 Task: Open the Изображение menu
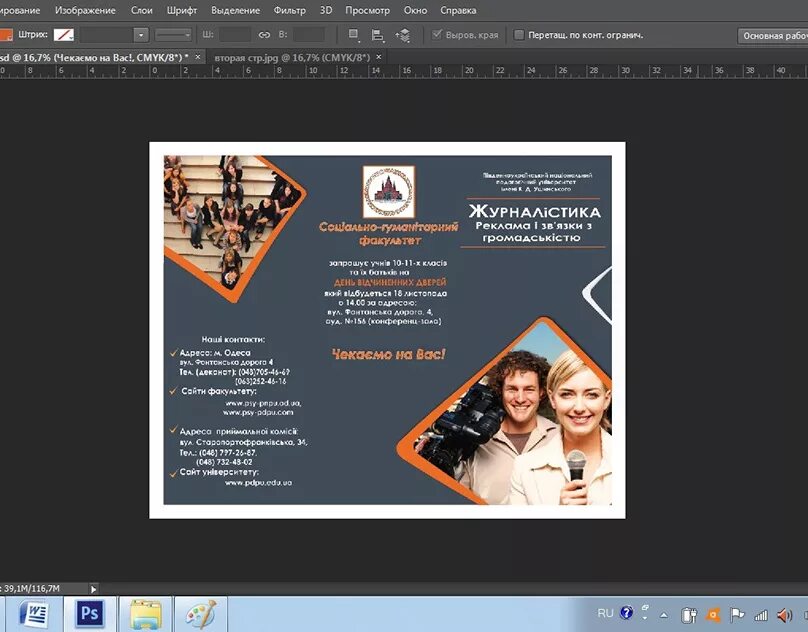click(x=85, y=10)
